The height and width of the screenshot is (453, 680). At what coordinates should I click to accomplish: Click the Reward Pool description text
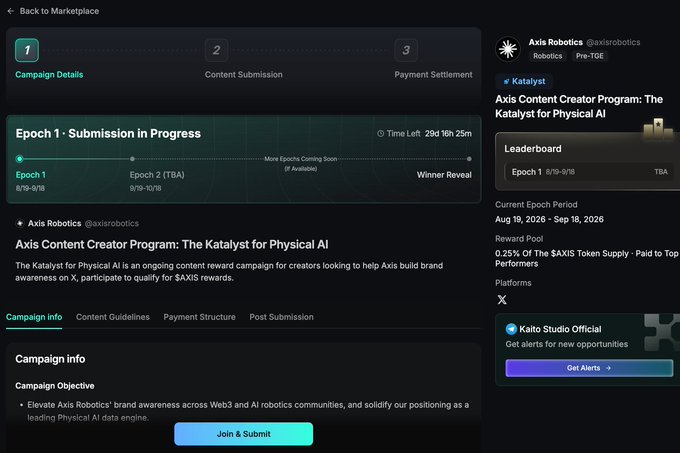point(586,258)
